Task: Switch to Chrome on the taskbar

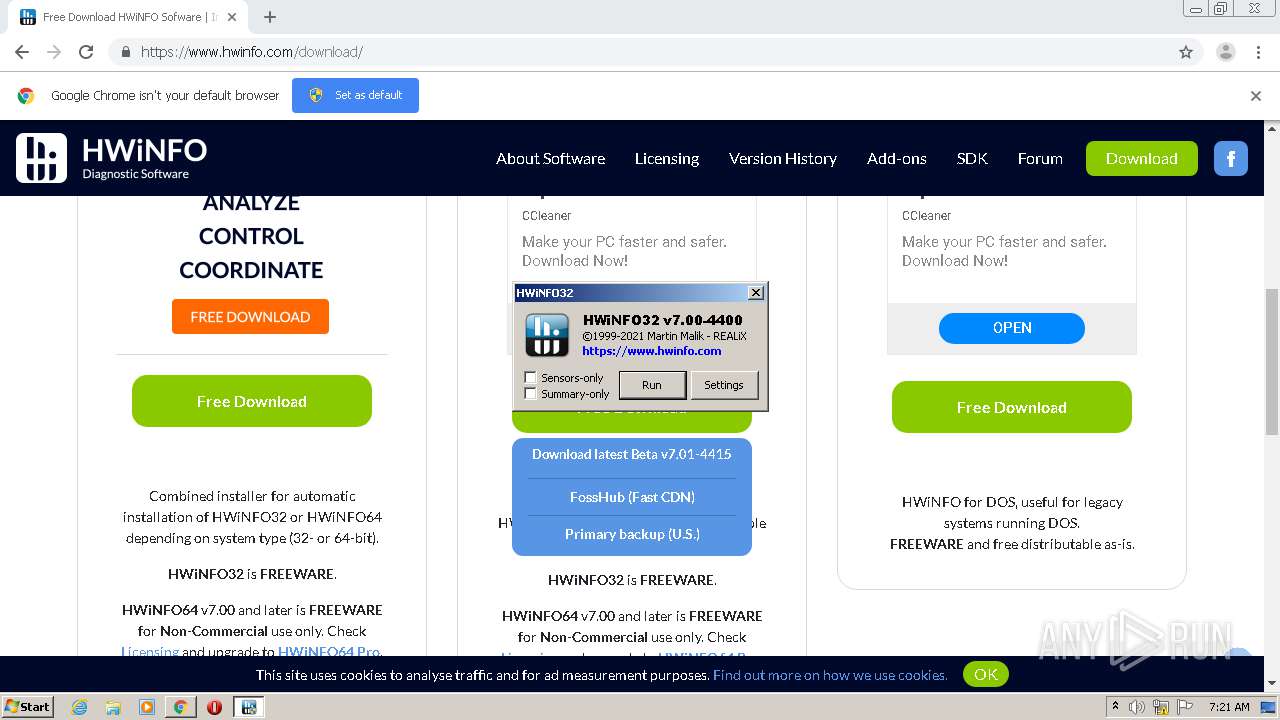Action: (180, 707)
